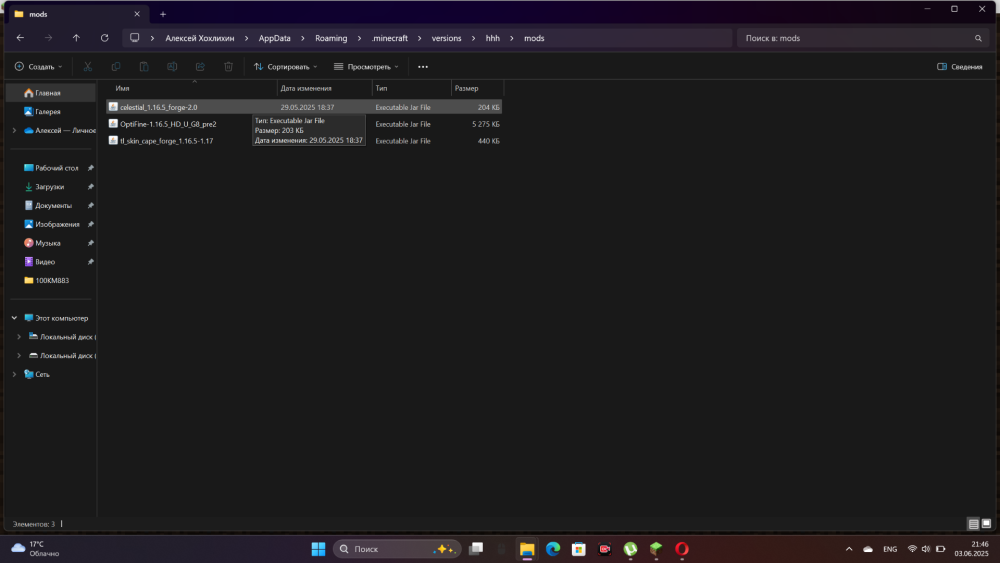Open the Sort dropdown
This screenshot has width=1000, height=563.
(x=285, y=66)
